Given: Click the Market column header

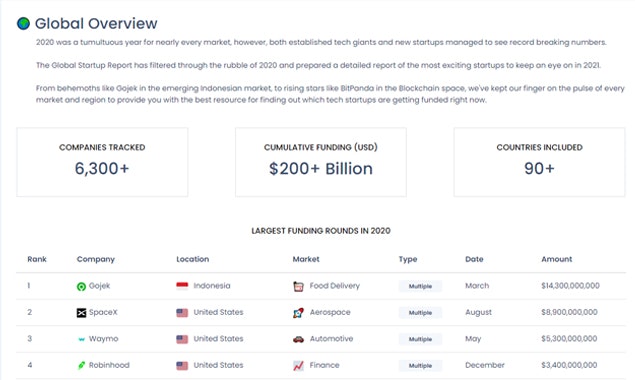Looking at the screenshot, I should coord(306,259).
